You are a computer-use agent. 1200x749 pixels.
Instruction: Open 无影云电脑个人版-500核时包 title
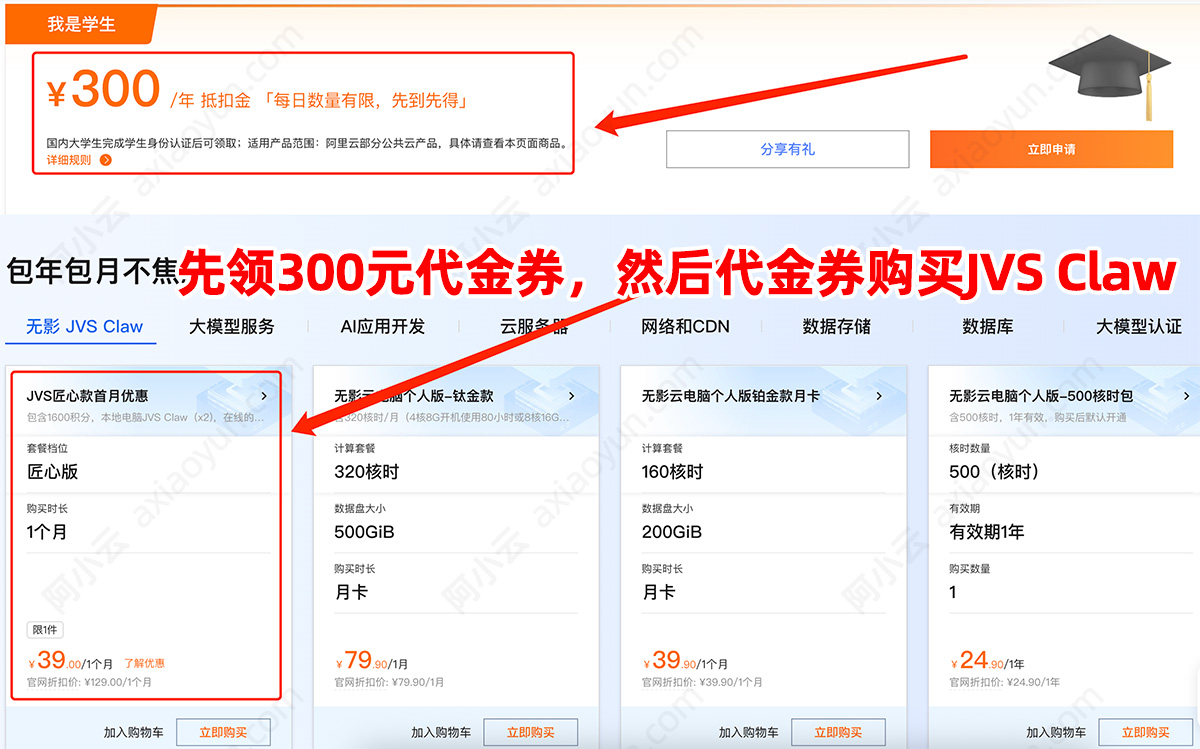[1041, 396]
